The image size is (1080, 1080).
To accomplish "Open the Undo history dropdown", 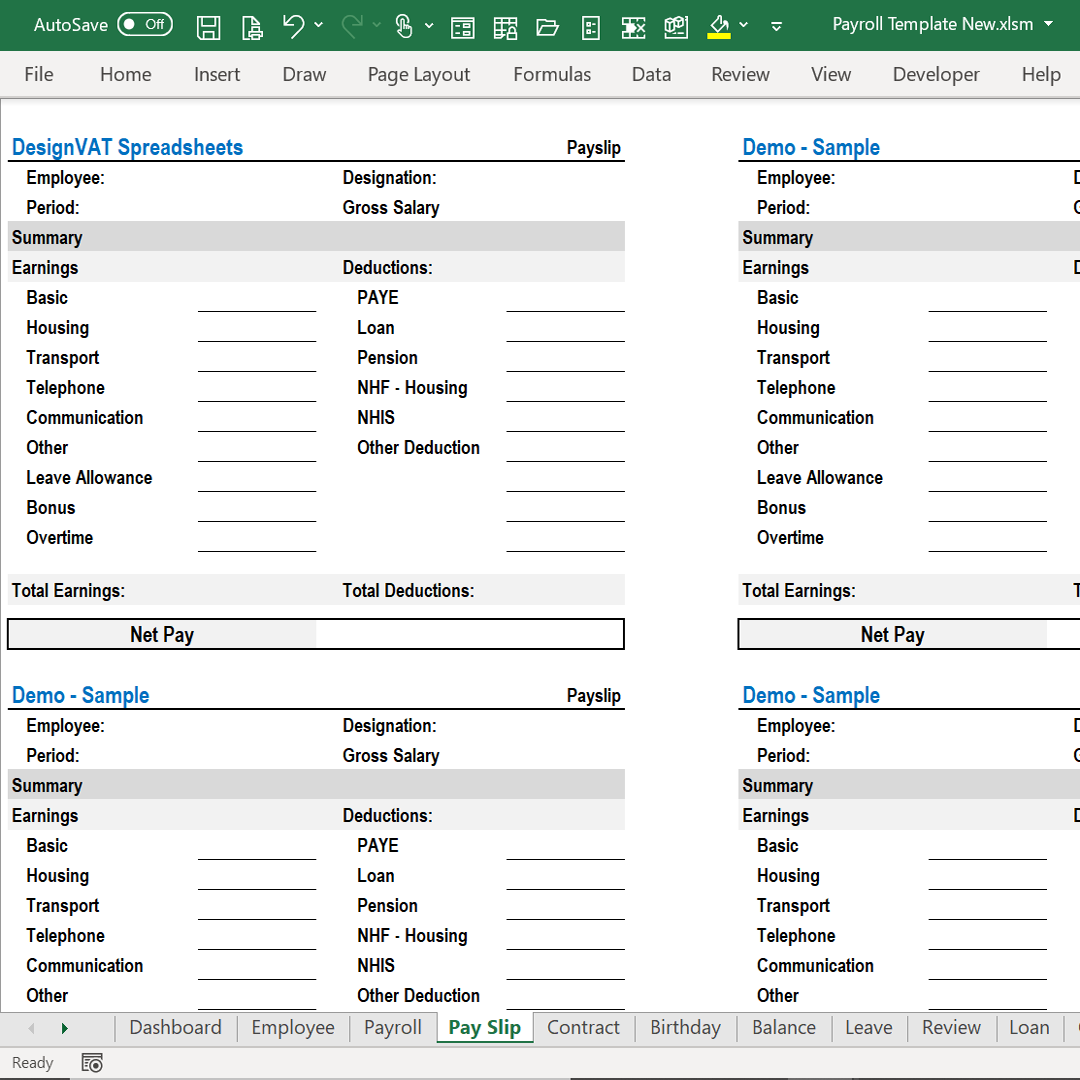I will [318, 26].
